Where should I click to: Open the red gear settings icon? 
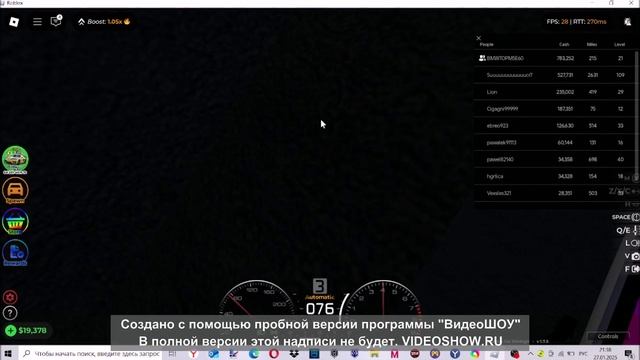point(10,297)
